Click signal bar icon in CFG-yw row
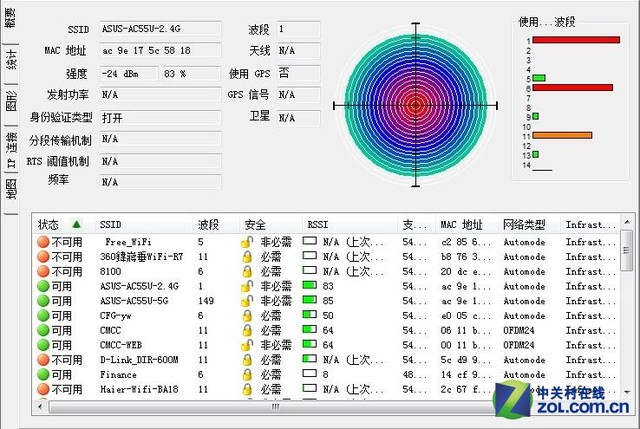640x429 pixels. pyautogui.click(x=310, y=314)
